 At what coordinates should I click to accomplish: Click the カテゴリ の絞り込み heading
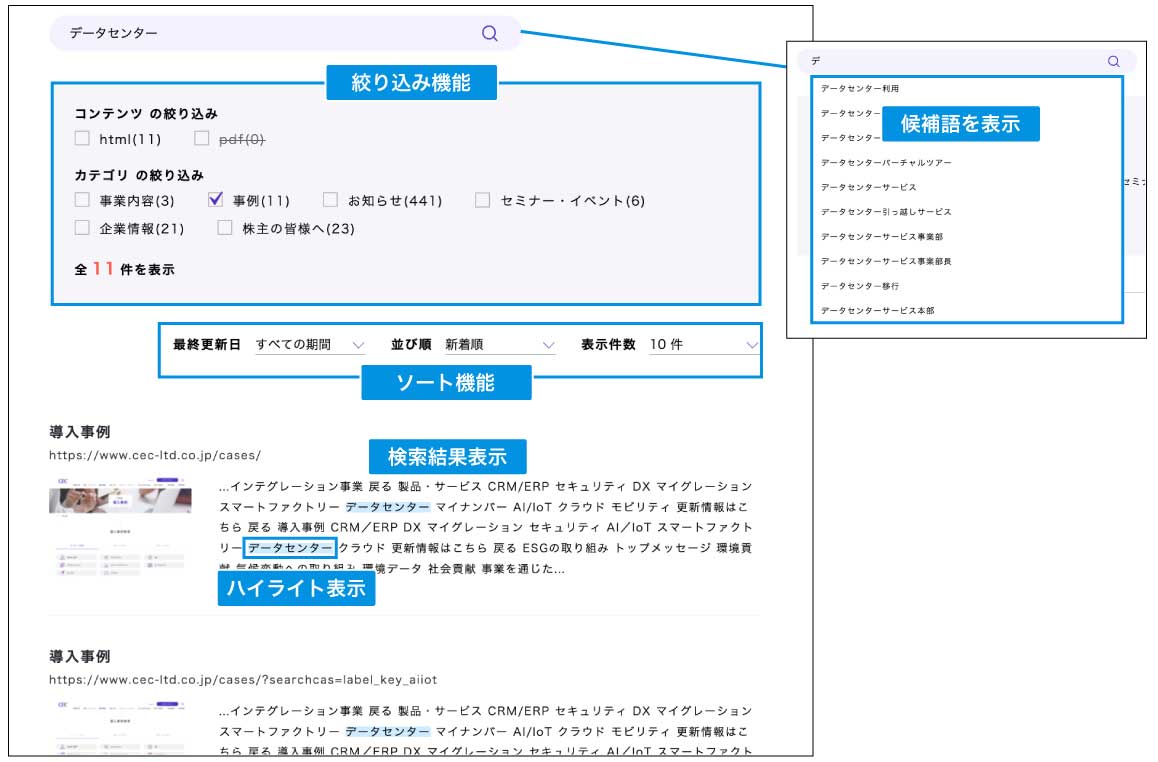[x=139, y=175]
